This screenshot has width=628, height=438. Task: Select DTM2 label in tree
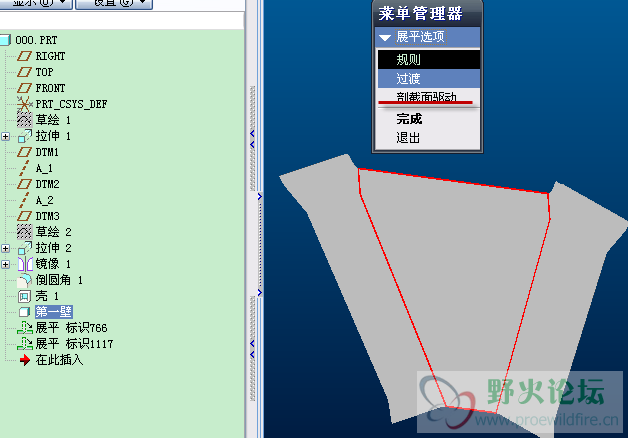click(47, 184)
